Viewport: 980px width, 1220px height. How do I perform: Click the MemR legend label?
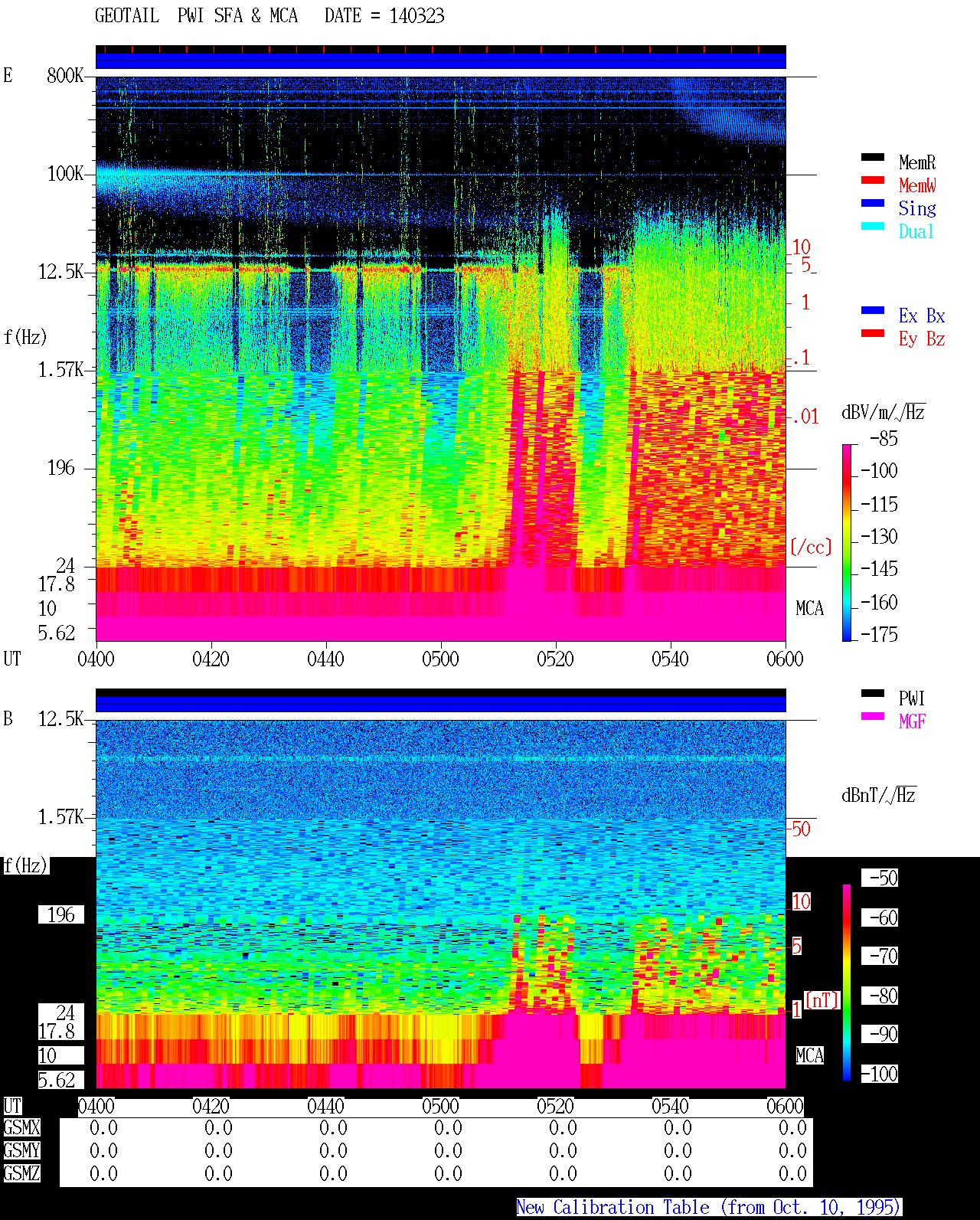pyautogui.click(x=917, y=162)
